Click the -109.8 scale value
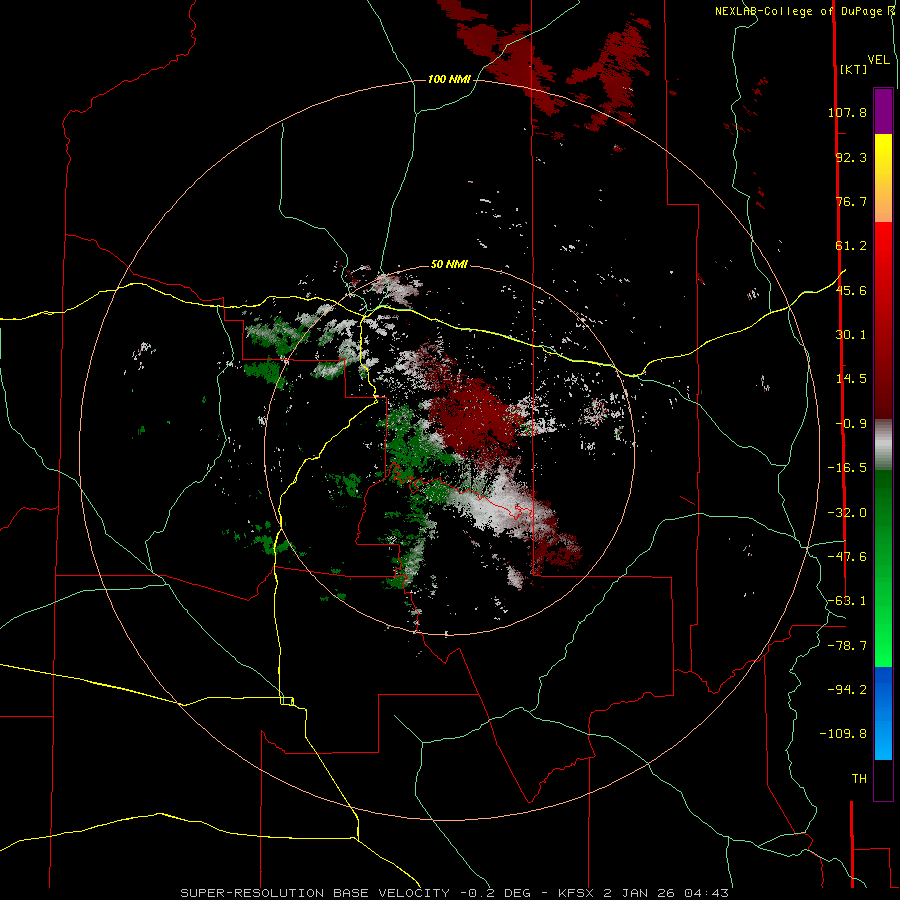Screen dimensions: 900x900 843,734
